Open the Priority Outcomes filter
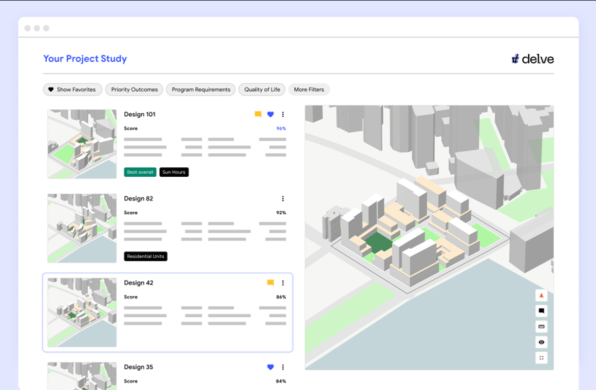This screenshot has height=390, width=596. pyautogui.click(x=134, y=89)
